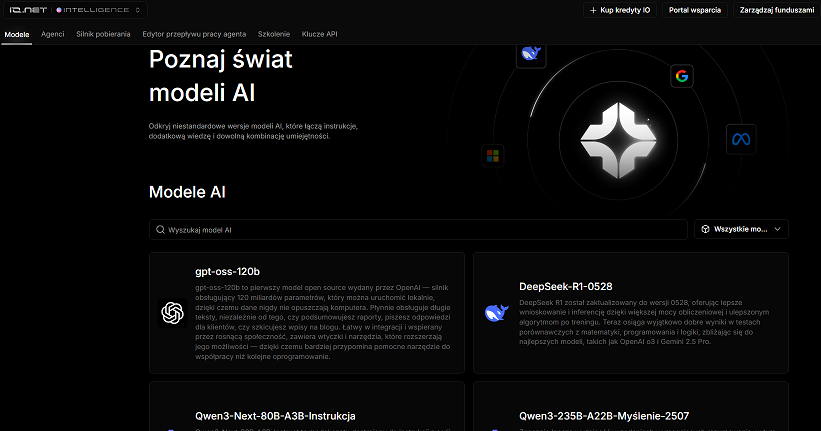Click the plus icon on Kup kredyty IO
The width and height of the screenshot is (821, 431).
[x=593, y=10]
